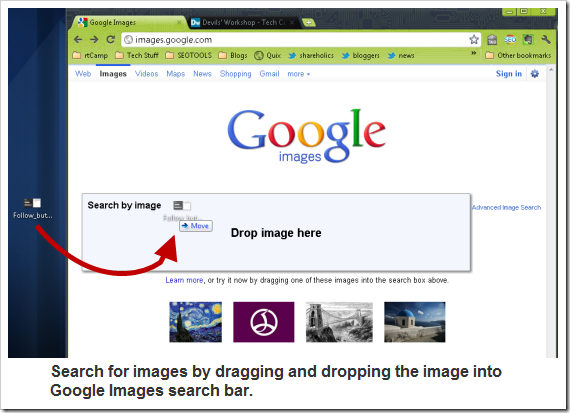Click the building-shaped extension icon
Image resolution: width=570 pixels, height=413 pixels.
pos(492,39)
